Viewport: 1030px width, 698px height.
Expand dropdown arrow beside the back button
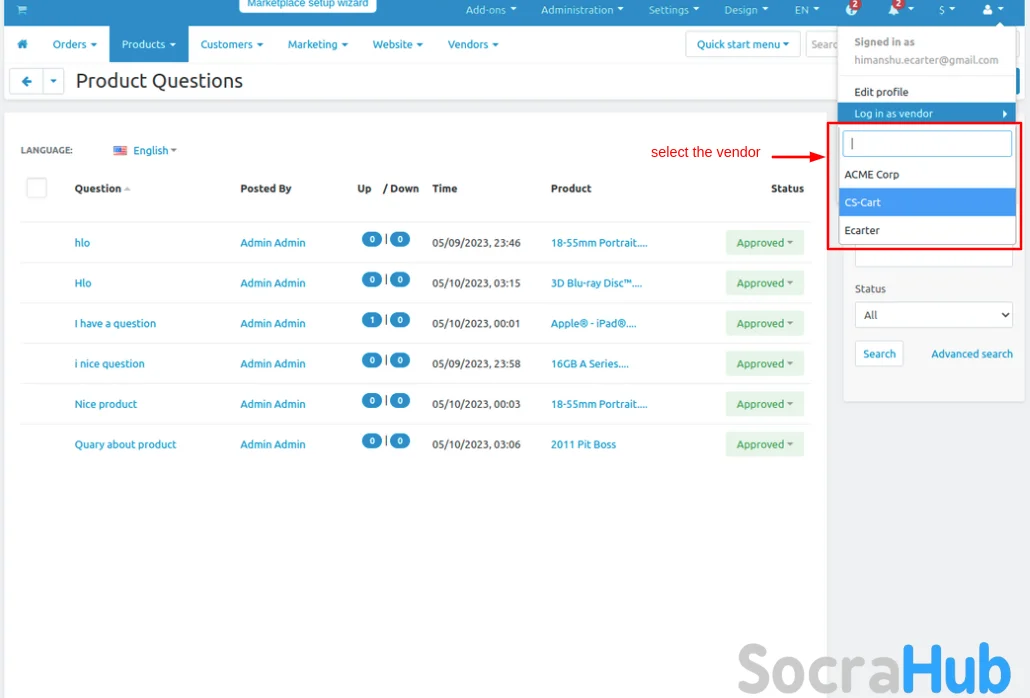click(x=54, y=82)
